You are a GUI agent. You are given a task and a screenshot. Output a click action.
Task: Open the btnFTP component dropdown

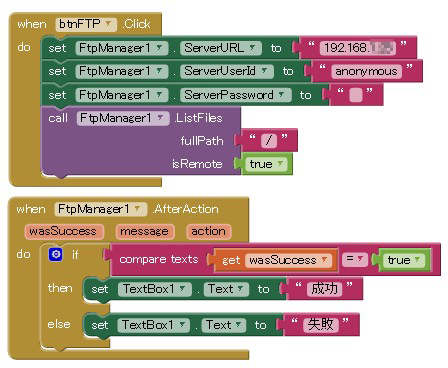pyautogui.click(x=86, y=24)
